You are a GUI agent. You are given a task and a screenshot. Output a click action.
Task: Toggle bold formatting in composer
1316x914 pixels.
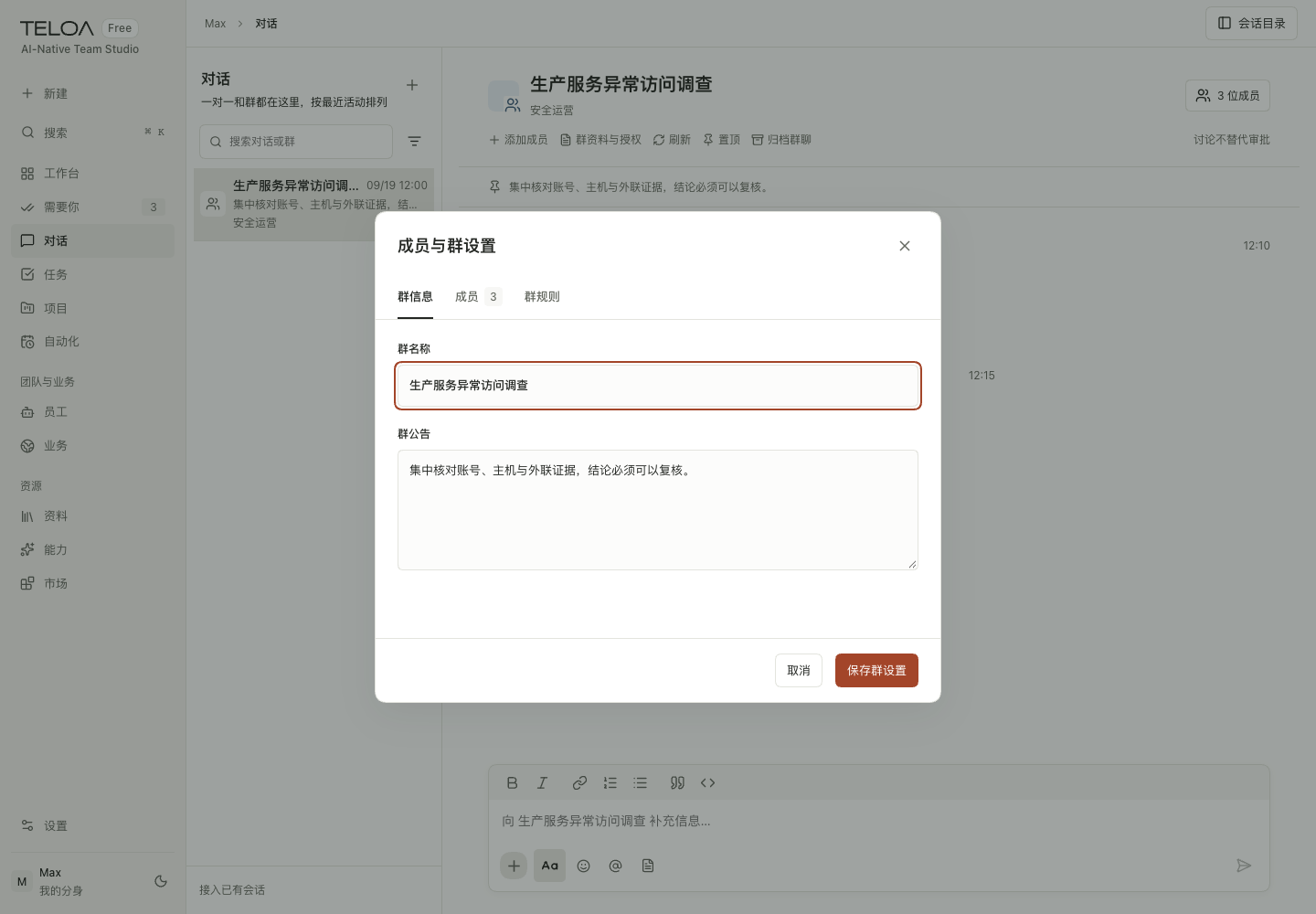512,782
